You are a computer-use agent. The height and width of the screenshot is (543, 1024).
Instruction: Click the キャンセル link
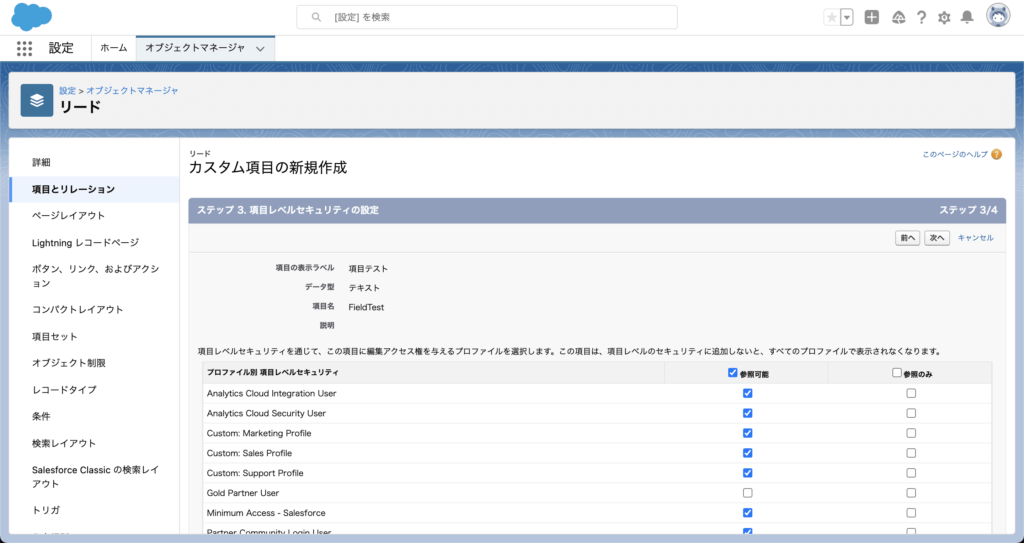[975, 238]
